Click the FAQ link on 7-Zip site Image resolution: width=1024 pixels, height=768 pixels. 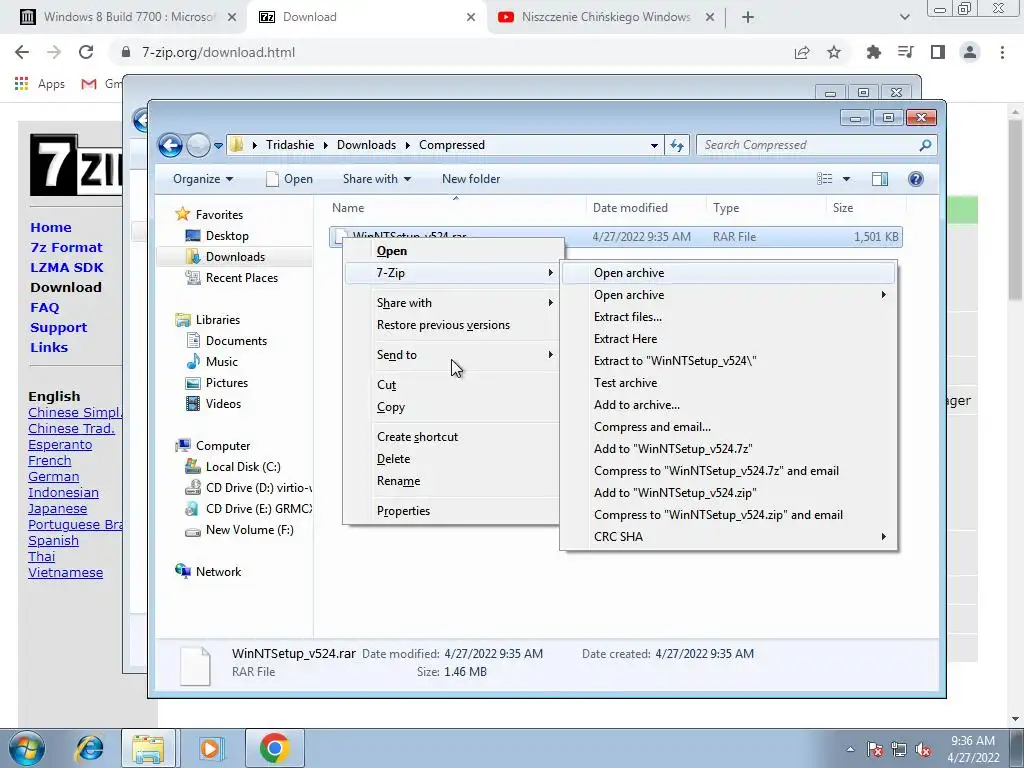pos(44,308)
